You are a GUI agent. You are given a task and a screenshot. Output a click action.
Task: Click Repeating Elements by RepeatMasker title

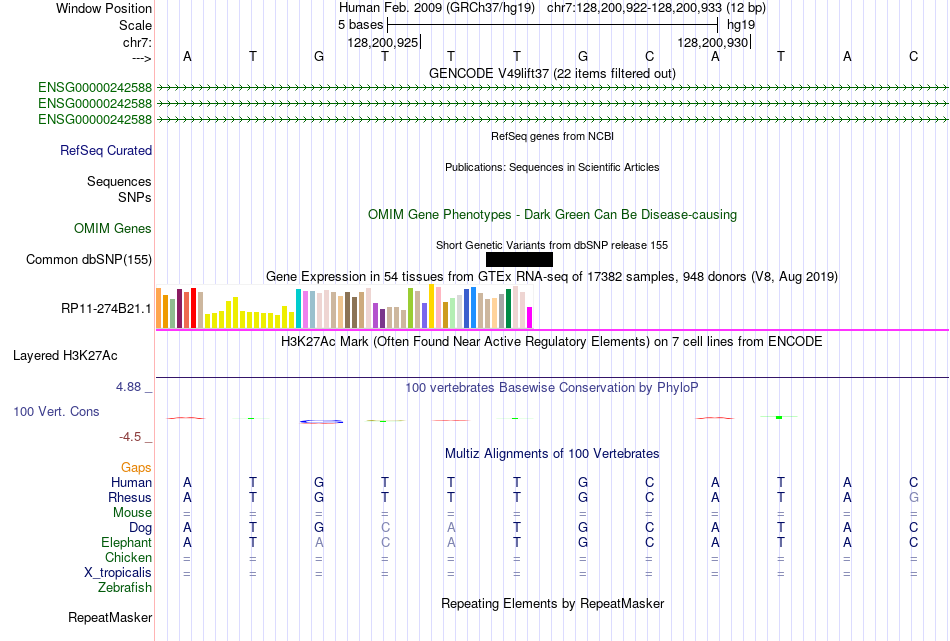click(552, 603)
